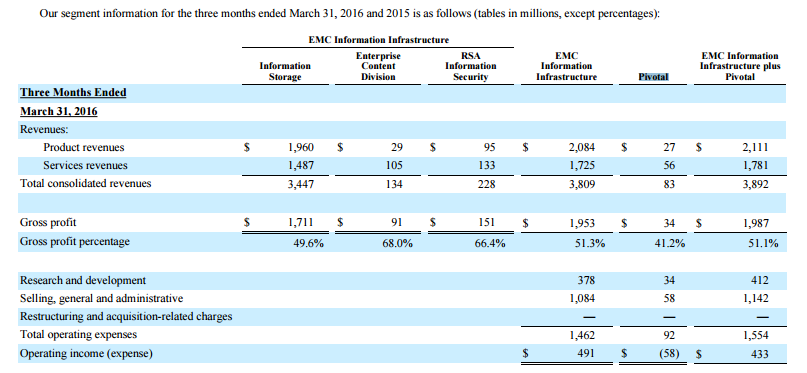Click the 1,781 services revenues value

pyautogui.click(x=755, y=166)
